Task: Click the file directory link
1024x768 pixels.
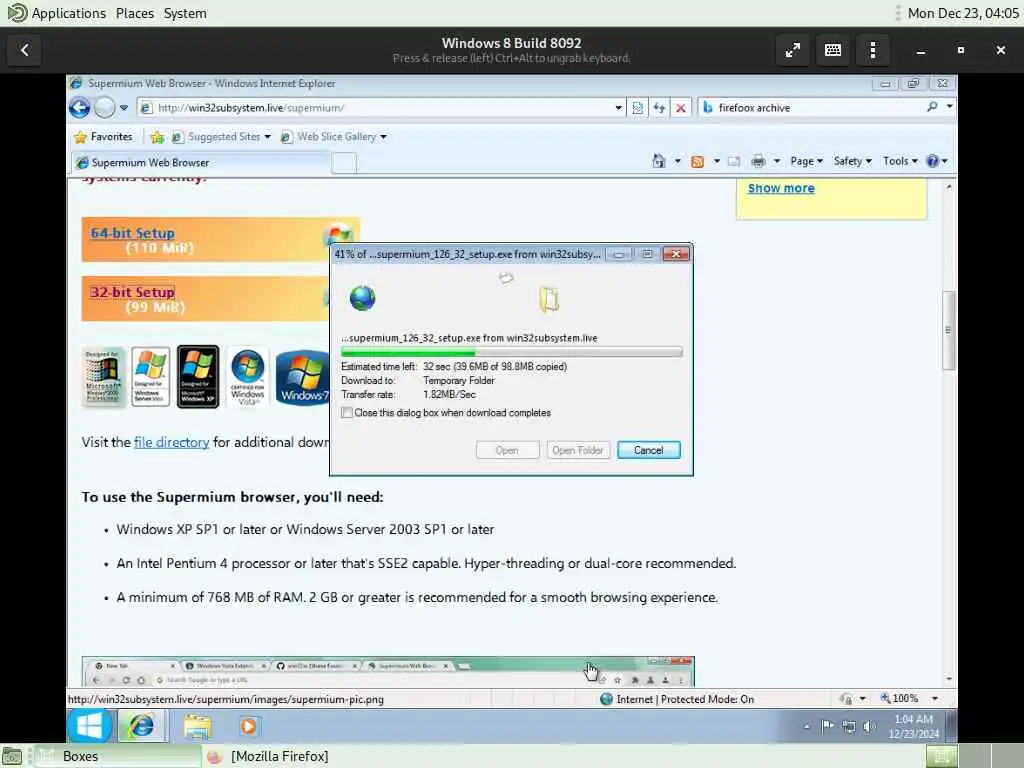Action: pos(171,442)
